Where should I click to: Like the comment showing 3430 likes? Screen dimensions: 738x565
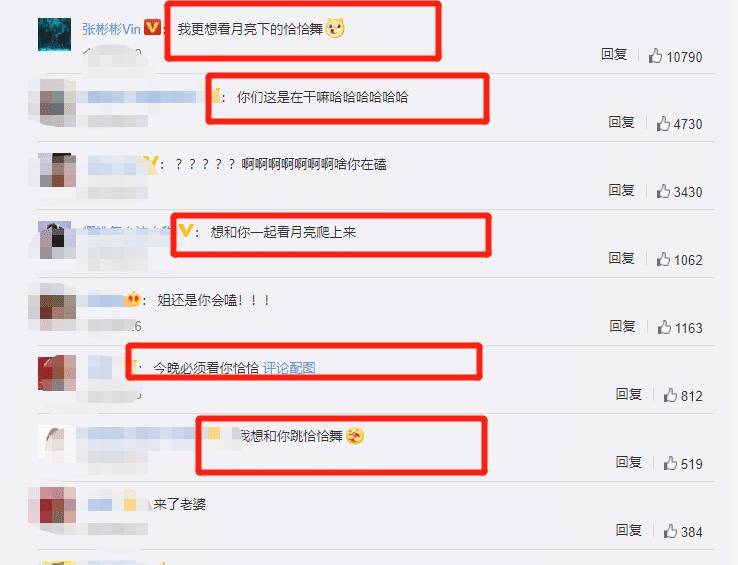pyautogui.click(x=663, y=191)
